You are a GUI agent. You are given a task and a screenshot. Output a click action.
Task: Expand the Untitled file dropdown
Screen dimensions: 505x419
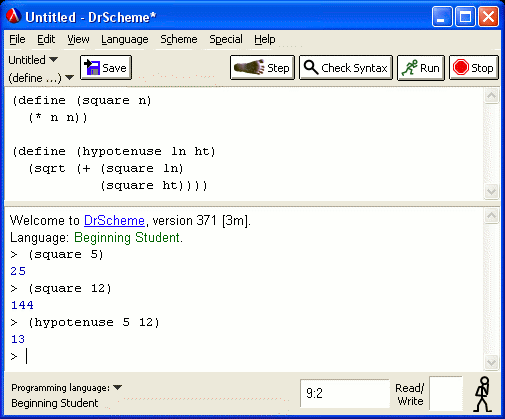(33, 60)
